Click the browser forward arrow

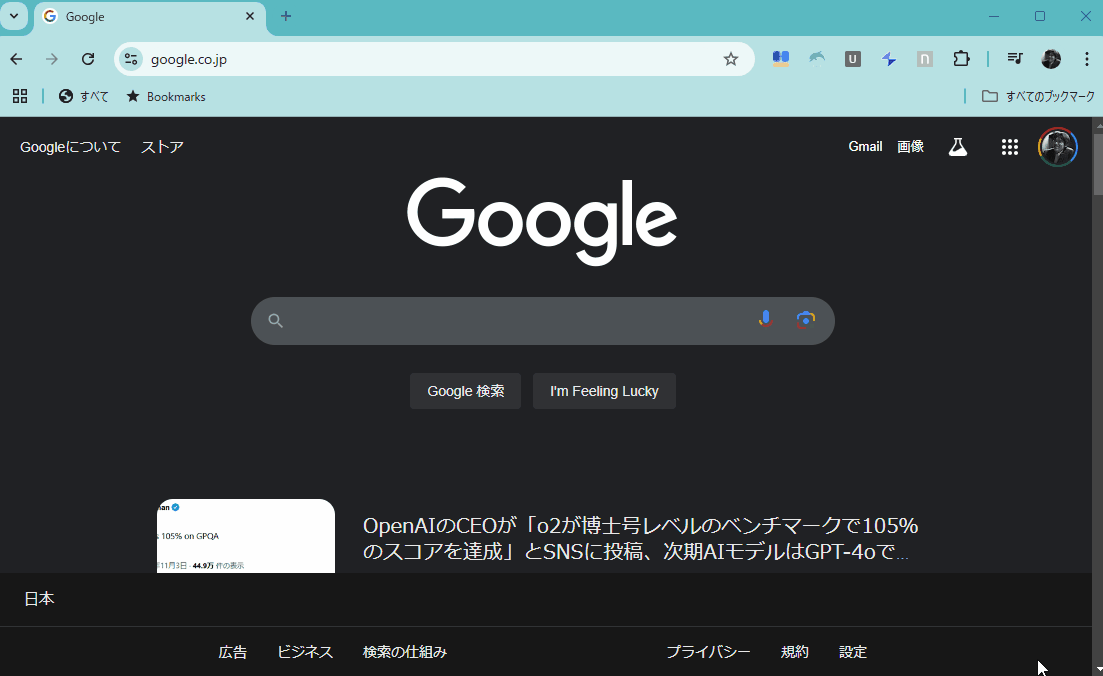coord(51,59)
